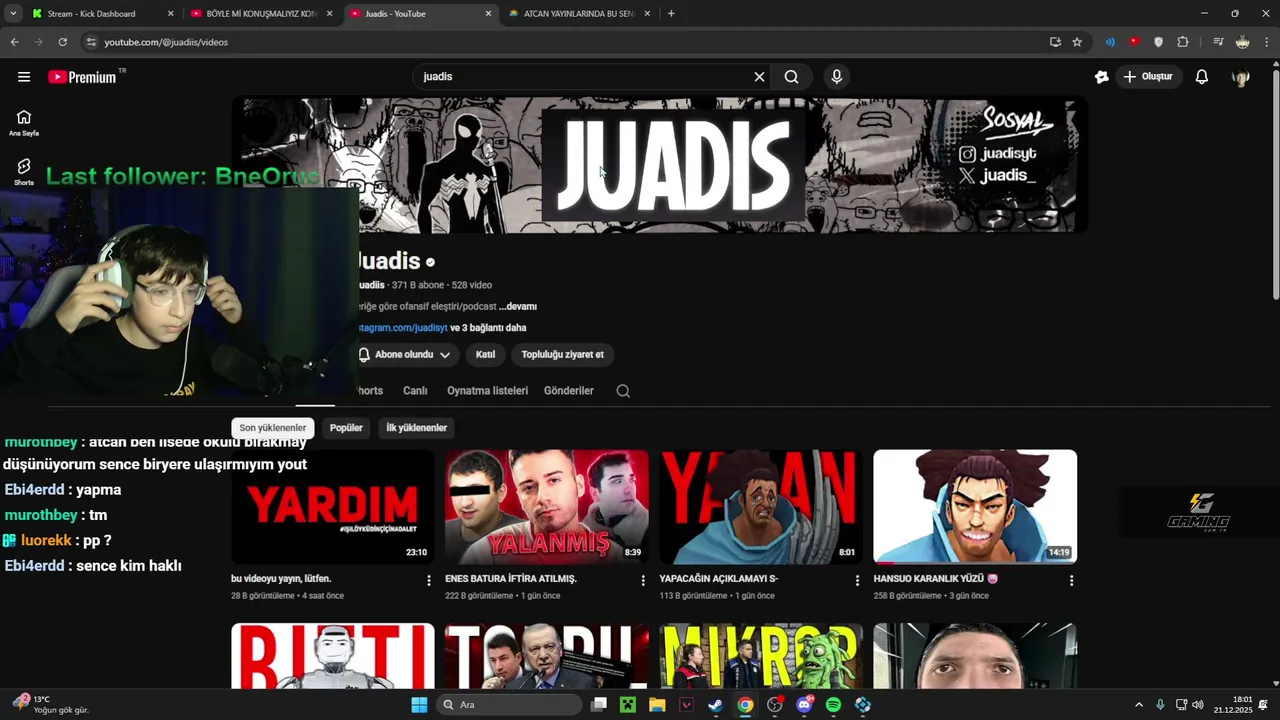Open the YouTube hamburger guide menu
This screenshot has height=720, width=1280.
tap(24, 77)
